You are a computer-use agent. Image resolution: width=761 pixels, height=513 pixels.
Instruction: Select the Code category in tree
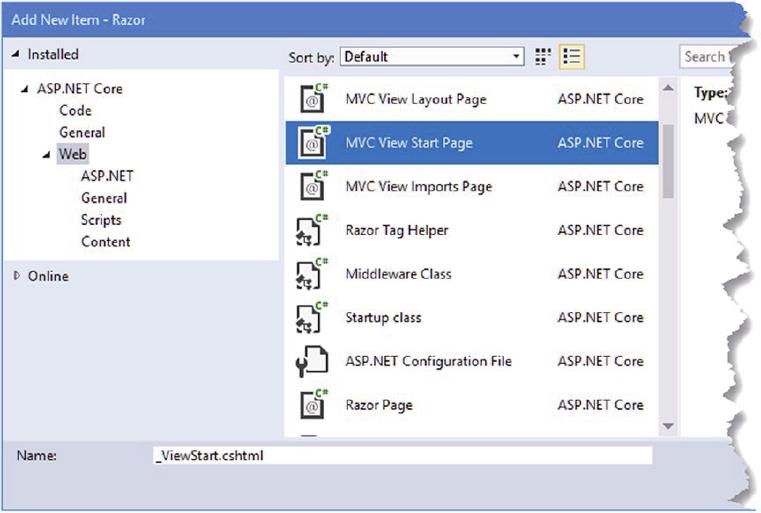pyautogui.click(x=75, y=111)
